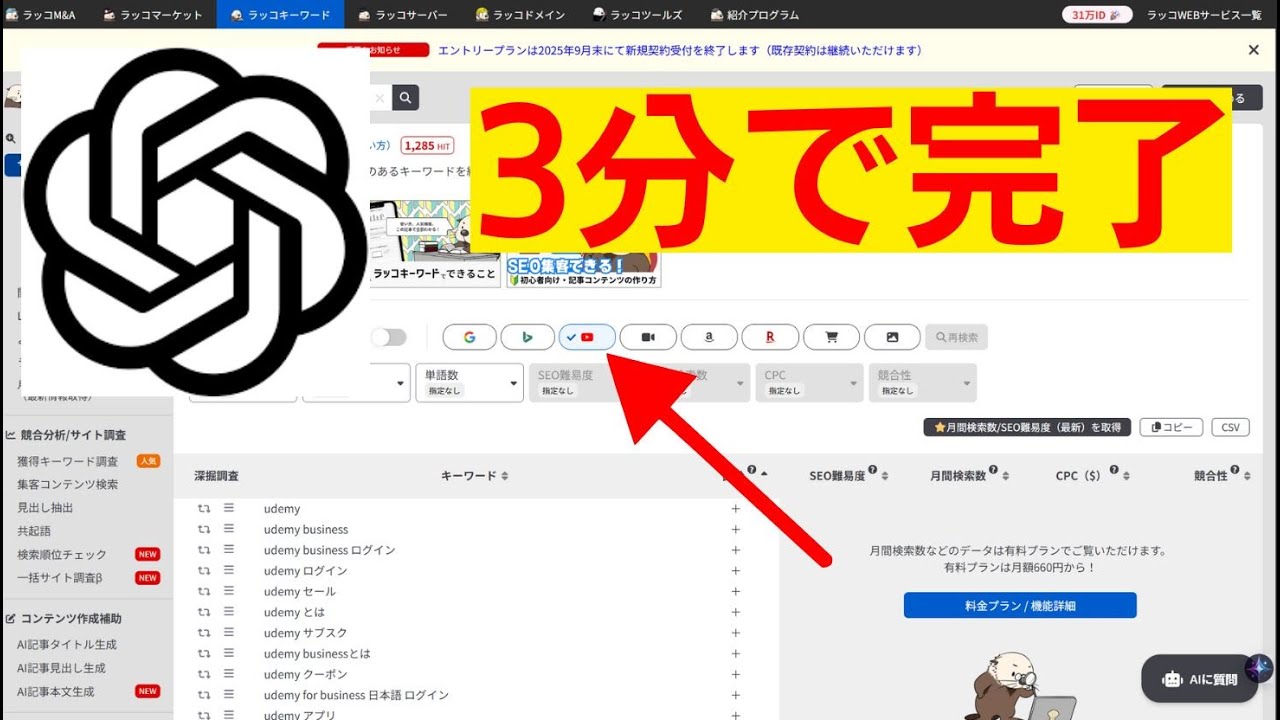Open 紹介プログラム top navigation tab
Image resolution: width=1280 pixels, height=720 pixels.
[x=755, y=15]
